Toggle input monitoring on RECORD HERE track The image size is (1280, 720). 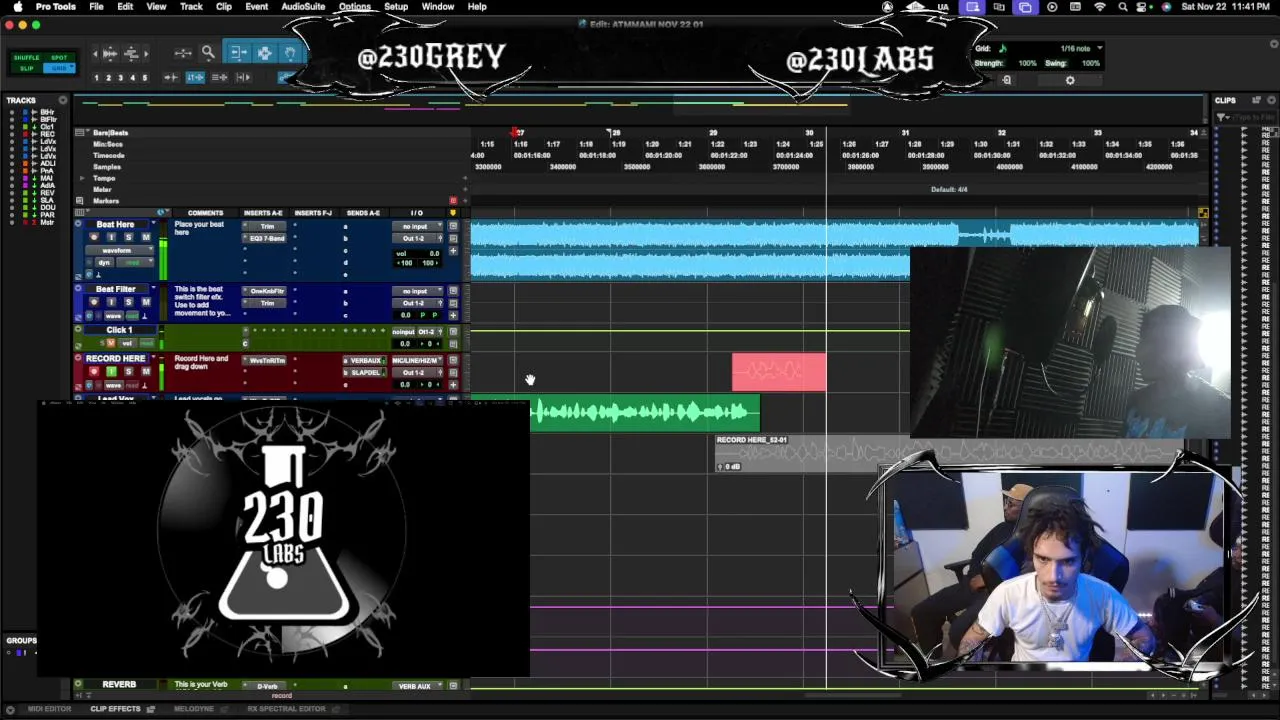(x=111, y=372)
